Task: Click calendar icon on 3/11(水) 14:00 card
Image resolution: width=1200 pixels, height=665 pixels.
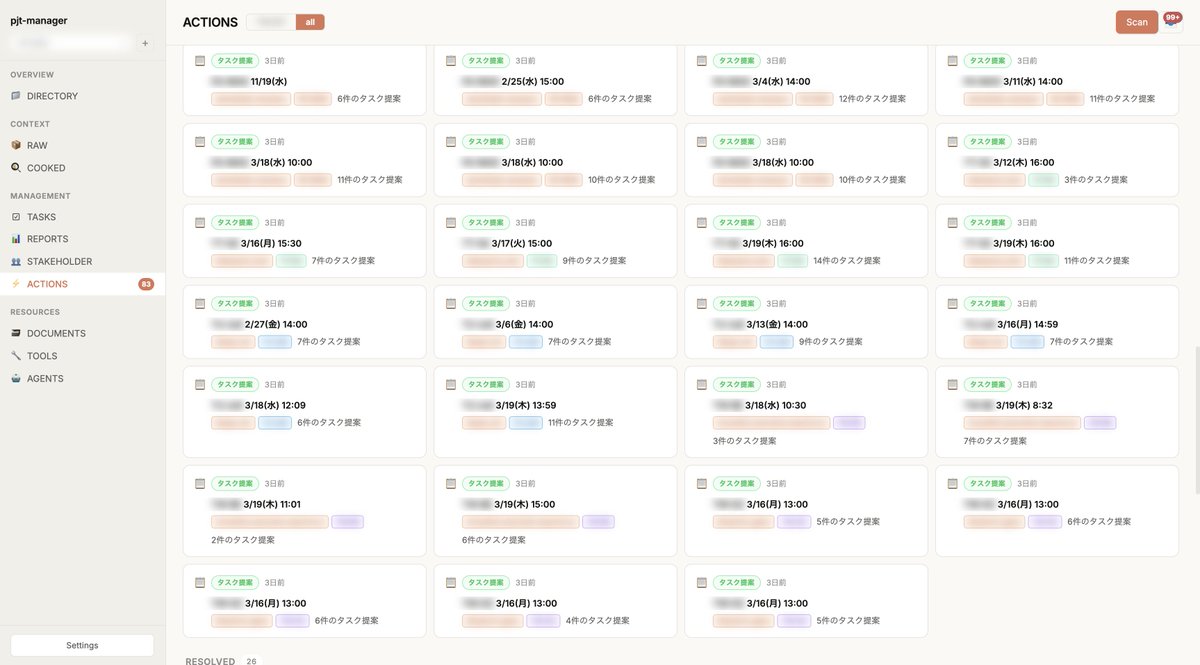Action: (x=953, y=61)
